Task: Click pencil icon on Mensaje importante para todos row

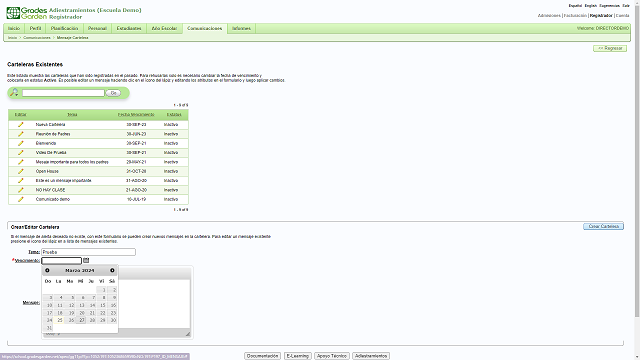Action: tap(20, 162)
